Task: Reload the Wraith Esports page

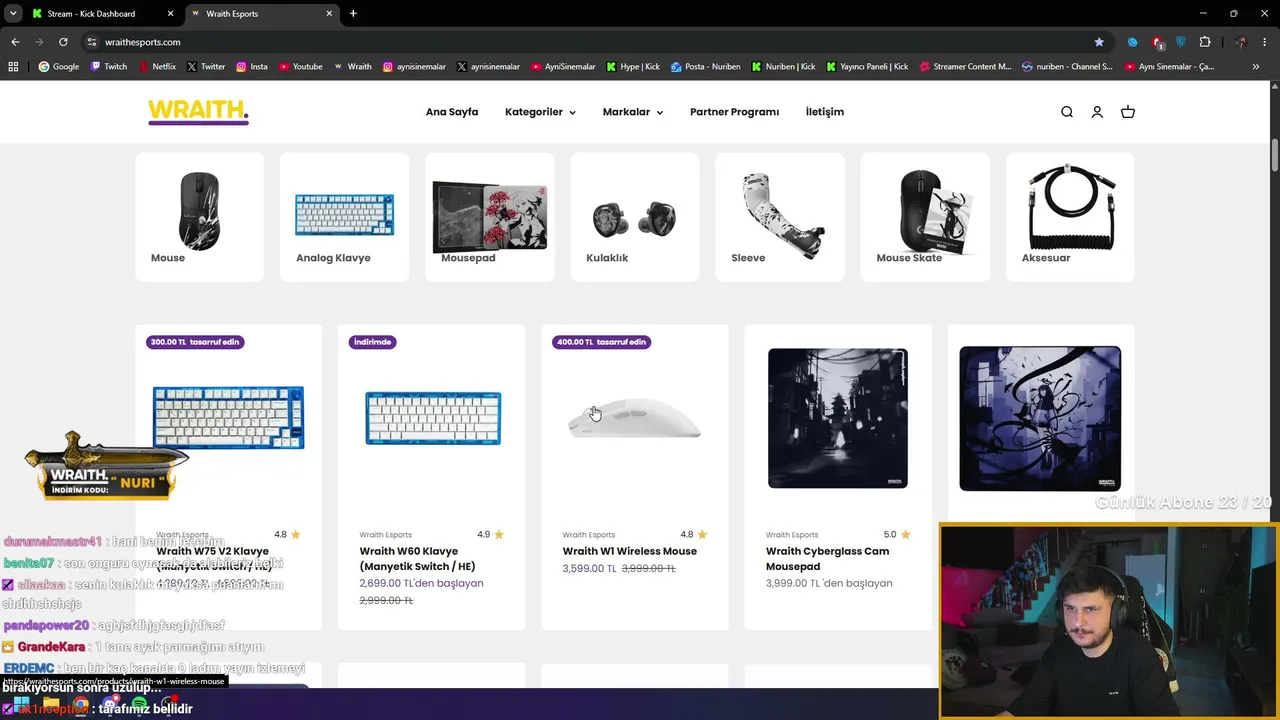Action: click(x=63, y=42)
